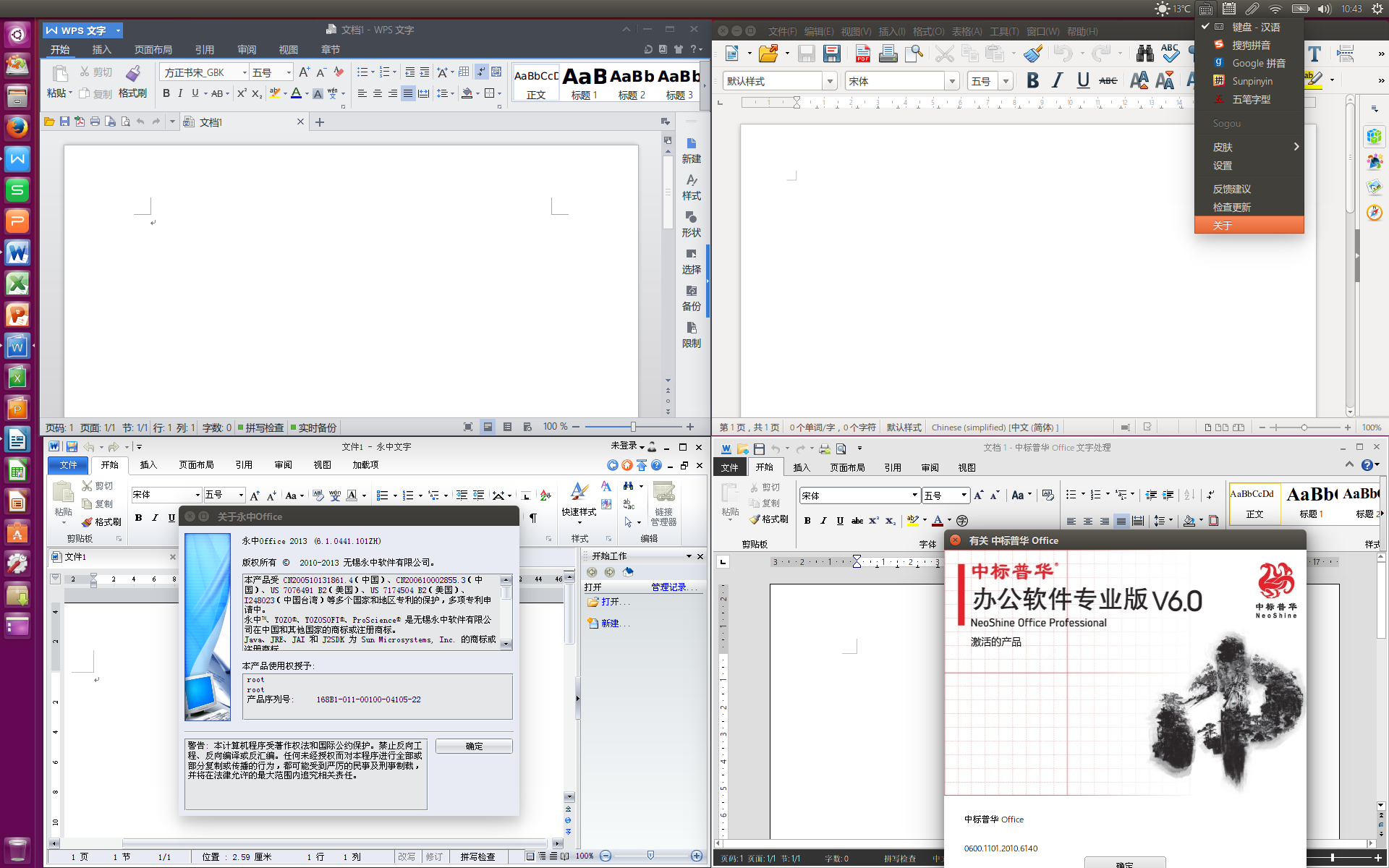Toggle real-time backup (实时备份) in WPS status bar
This screenshot has width=1389, height=868.
313,427
